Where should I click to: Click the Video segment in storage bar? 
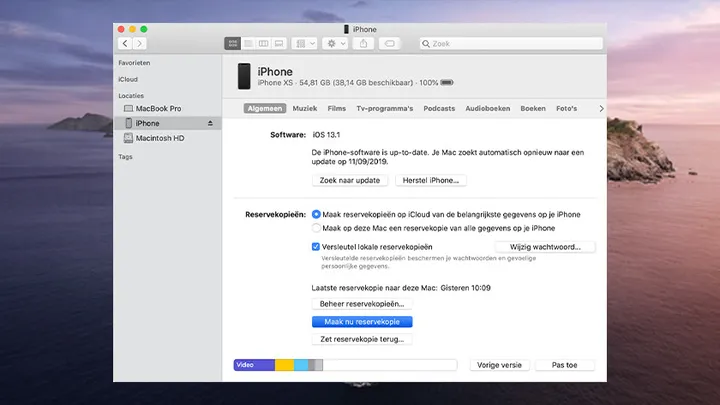pos(254,365)
